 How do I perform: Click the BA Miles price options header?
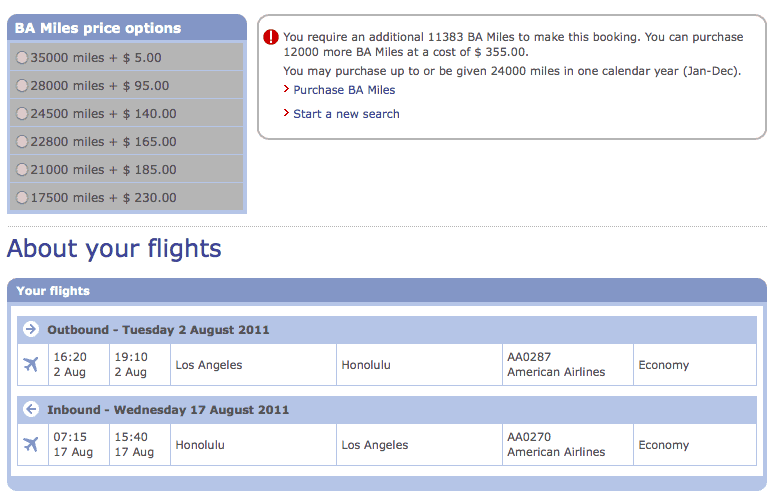pyautogui.click(x=98, y=28)
